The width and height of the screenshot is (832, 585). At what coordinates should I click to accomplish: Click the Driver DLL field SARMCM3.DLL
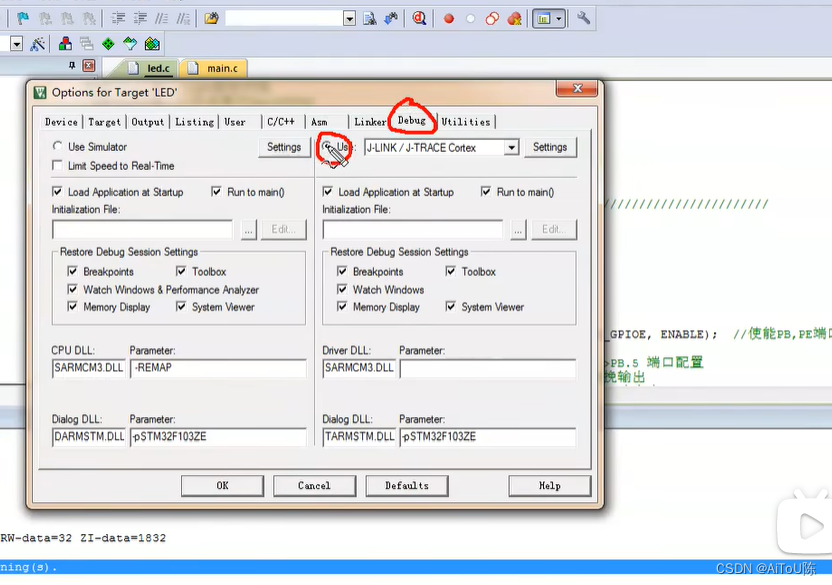[x=359, y=368]
